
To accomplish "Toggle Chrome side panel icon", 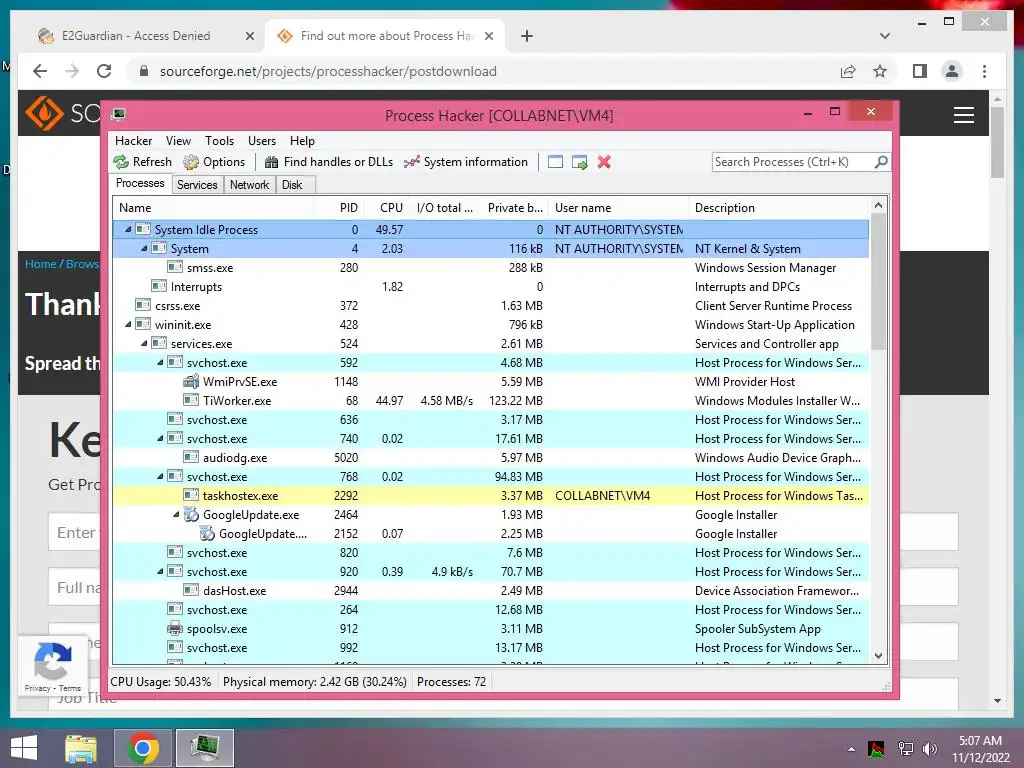I will pyautogui.click(x=920, y=71).
